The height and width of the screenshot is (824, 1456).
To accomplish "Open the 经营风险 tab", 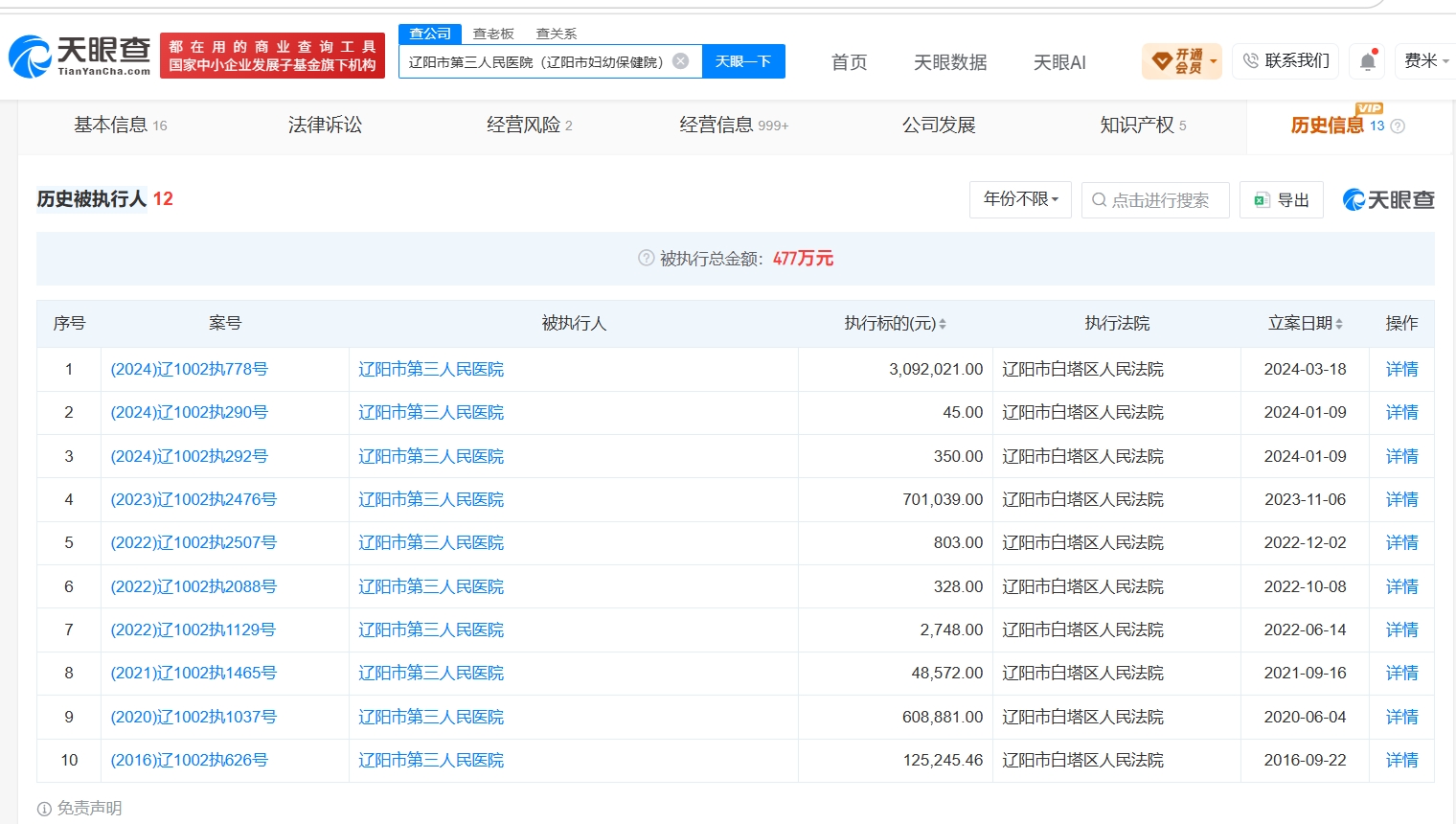I will pos(529,126).
